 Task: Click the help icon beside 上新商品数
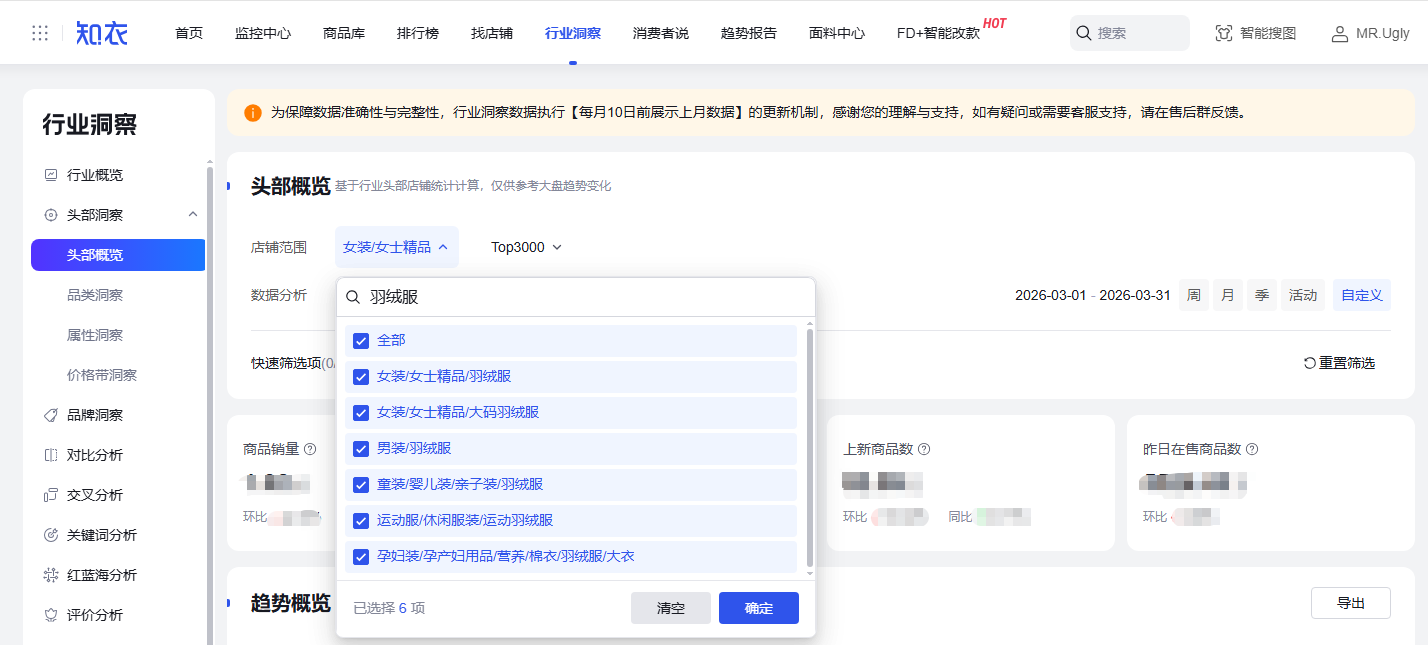pos(924,449)
